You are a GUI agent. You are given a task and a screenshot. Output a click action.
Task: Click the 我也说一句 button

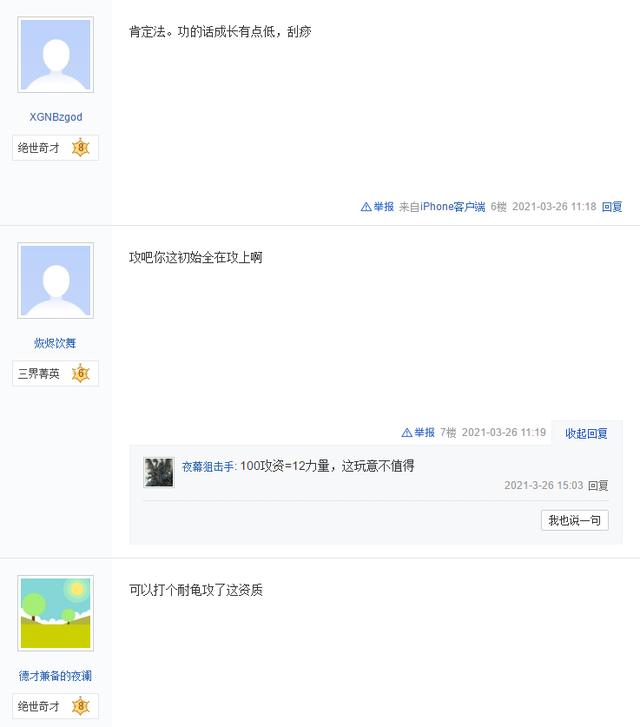coord(575,520)
